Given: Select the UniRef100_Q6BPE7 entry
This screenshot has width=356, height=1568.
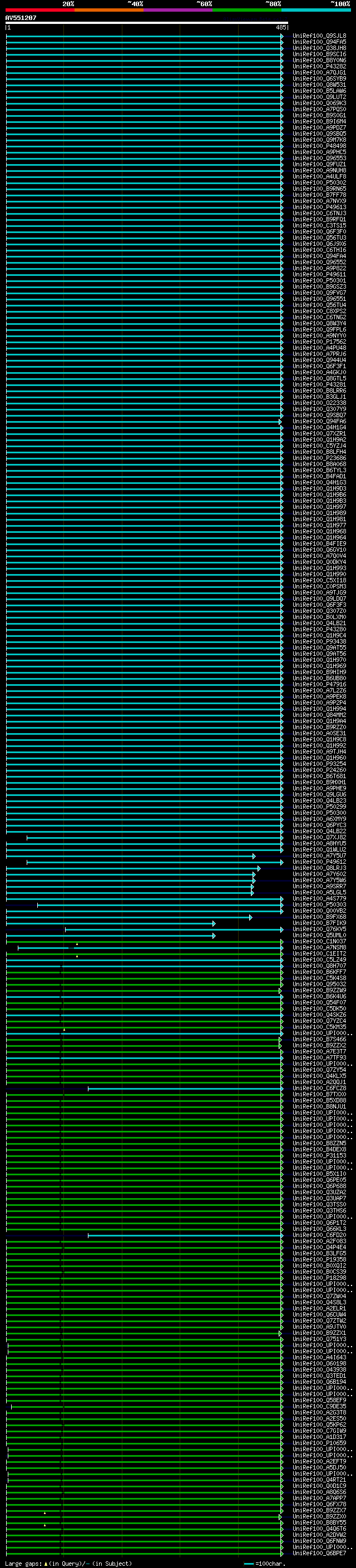Looking at the screenshot, I should 319,1554.
